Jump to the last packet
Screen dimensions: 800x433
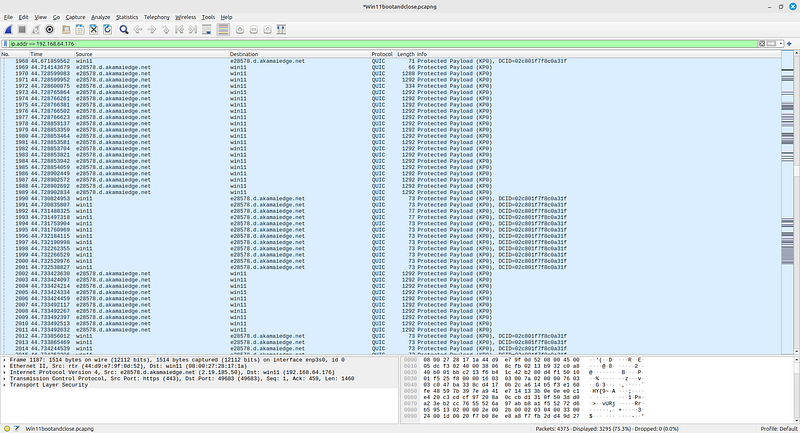point(193,30)
